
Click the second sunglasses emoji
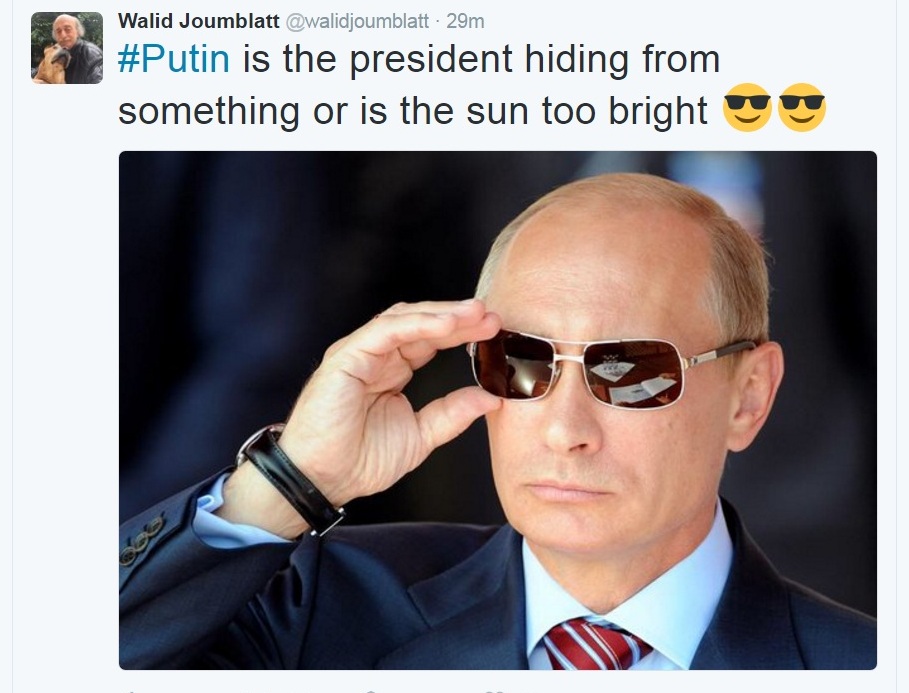coord(802,107)
